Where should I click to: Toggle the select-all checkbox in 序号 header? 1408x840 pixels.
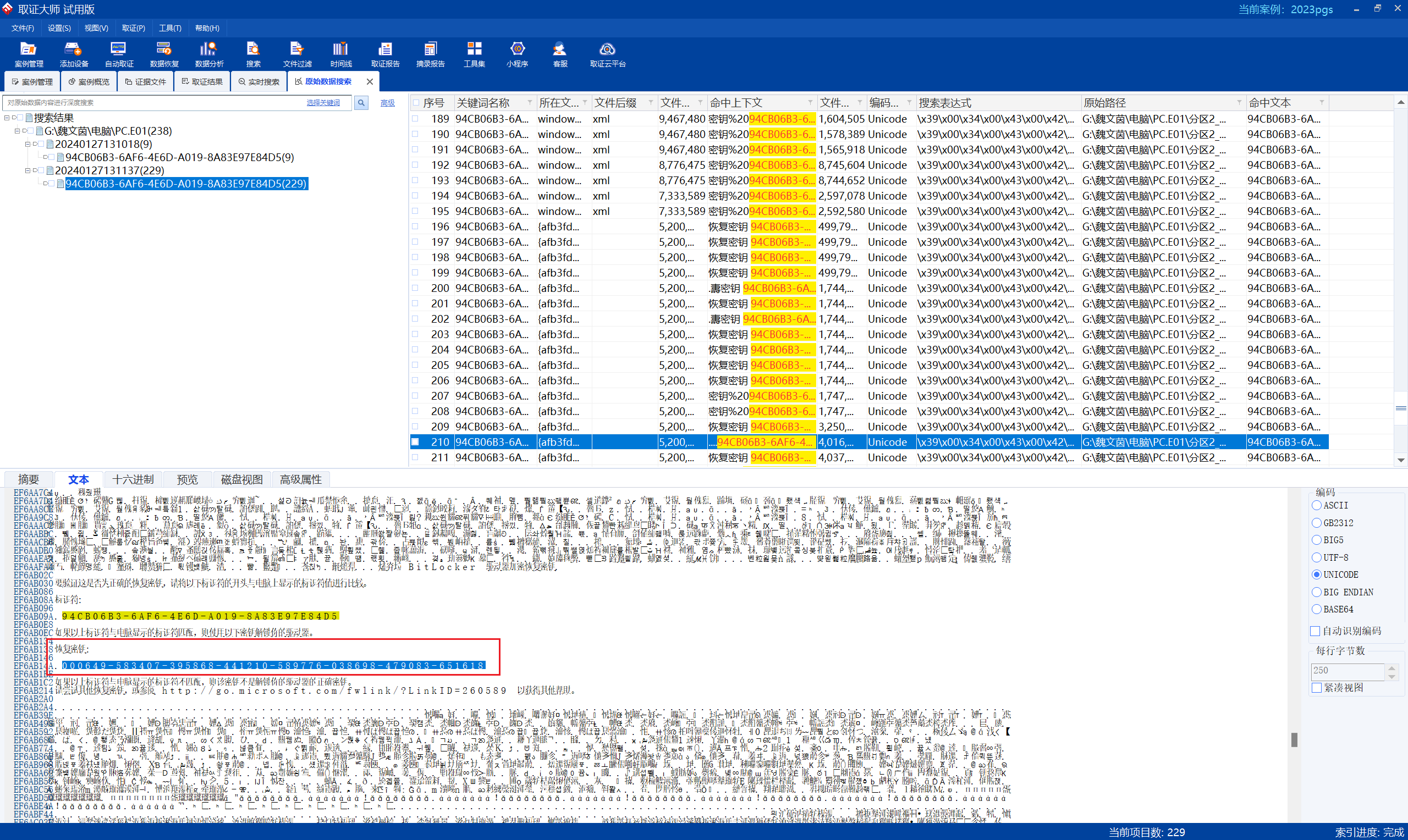click(416, 102)
